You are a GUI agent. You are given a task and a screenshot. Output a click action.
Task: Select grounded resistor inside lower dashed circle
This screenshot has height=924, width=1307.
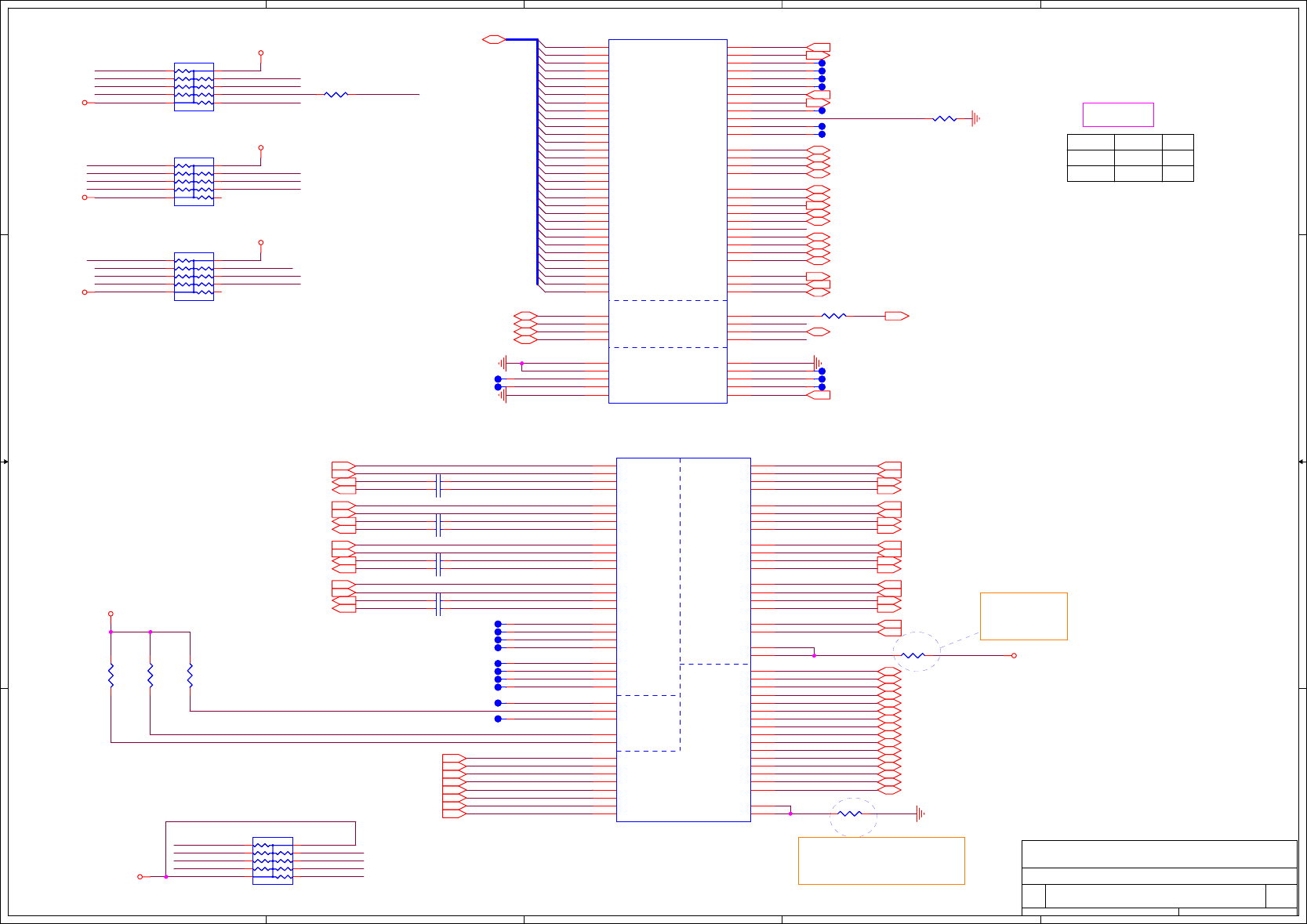point(850,813)
